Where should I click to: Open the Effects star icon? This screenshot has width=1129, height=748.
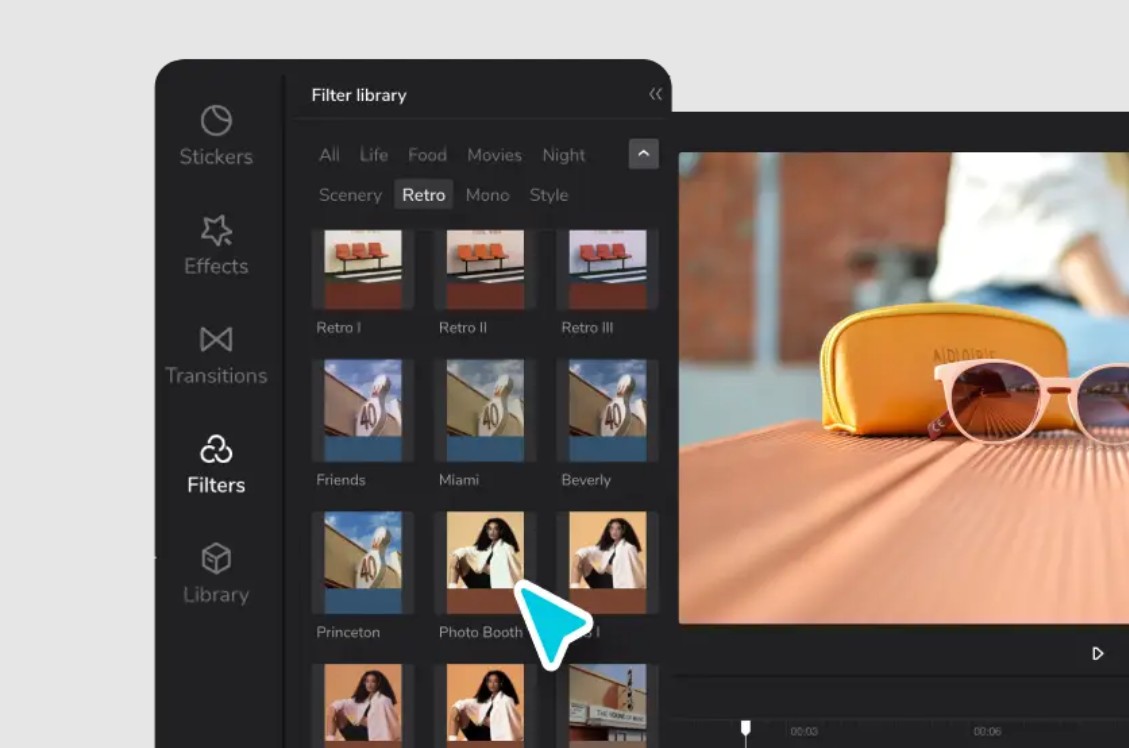216,230
